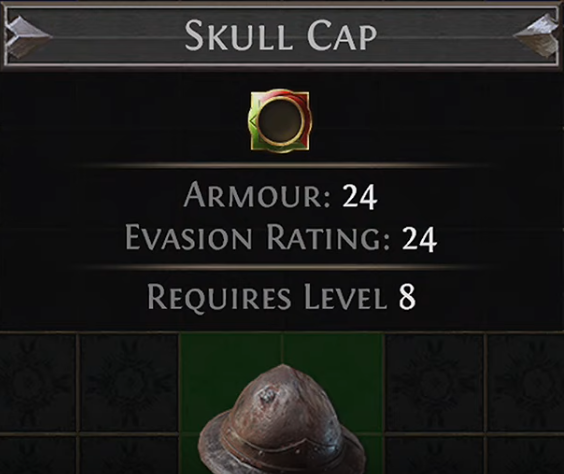The width and height of the screenshot is (564, 474).
Task: Click the far-right top-row inventory slot
Action: pyautogui.click(x=526, y=383)
